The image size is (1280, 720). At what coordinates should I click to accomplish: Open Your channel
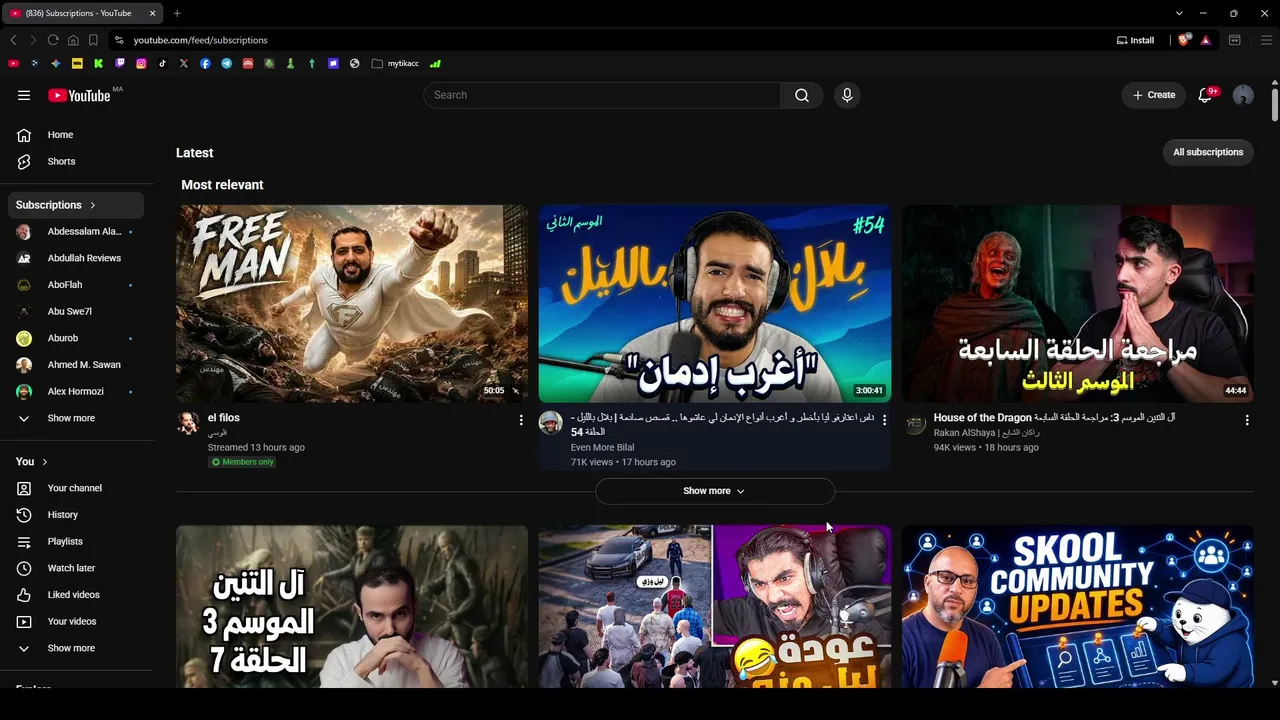pos(76,488)
